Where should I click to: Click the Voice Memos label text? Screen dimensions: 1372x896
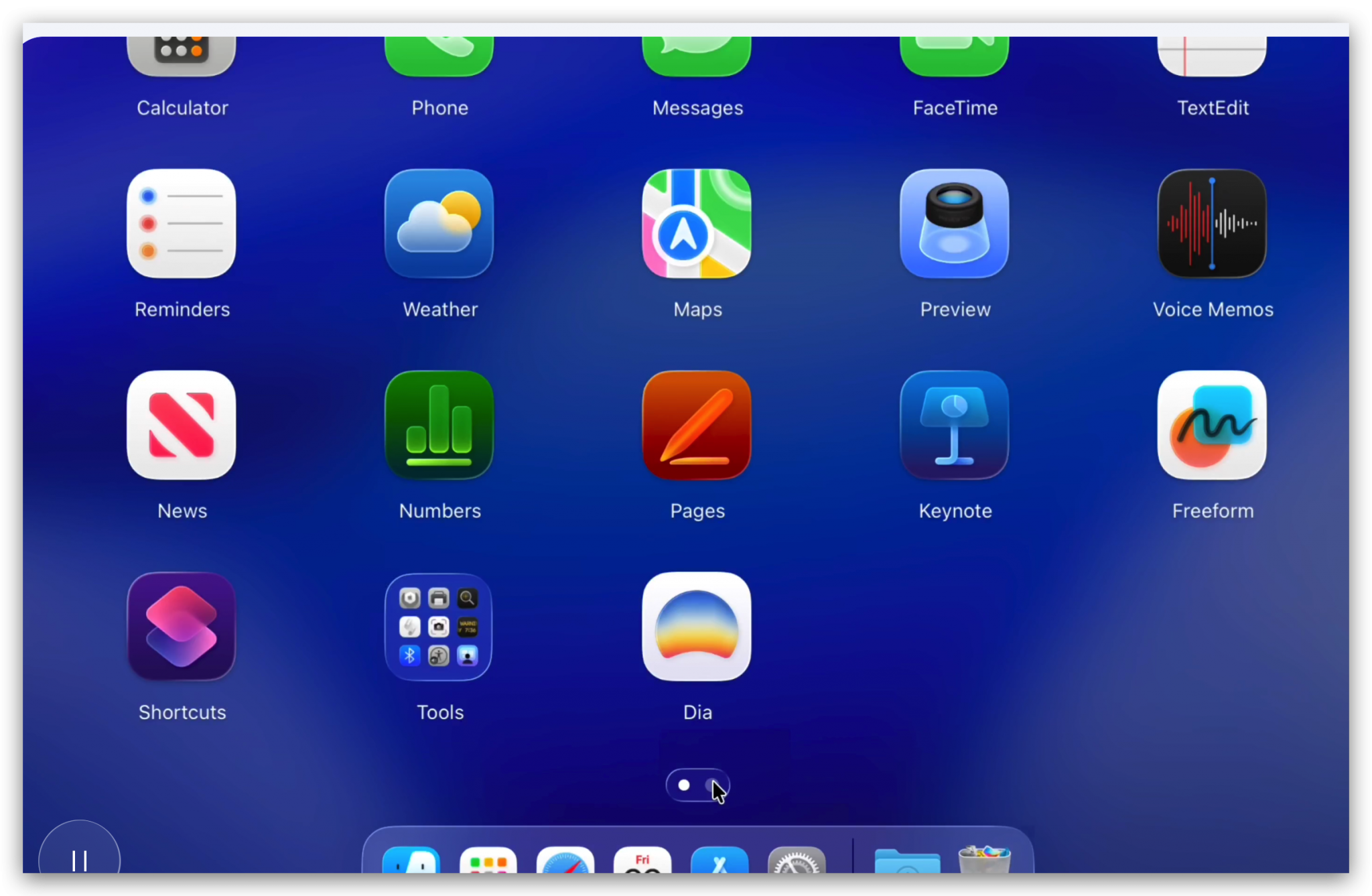[x=1213, y=309]
